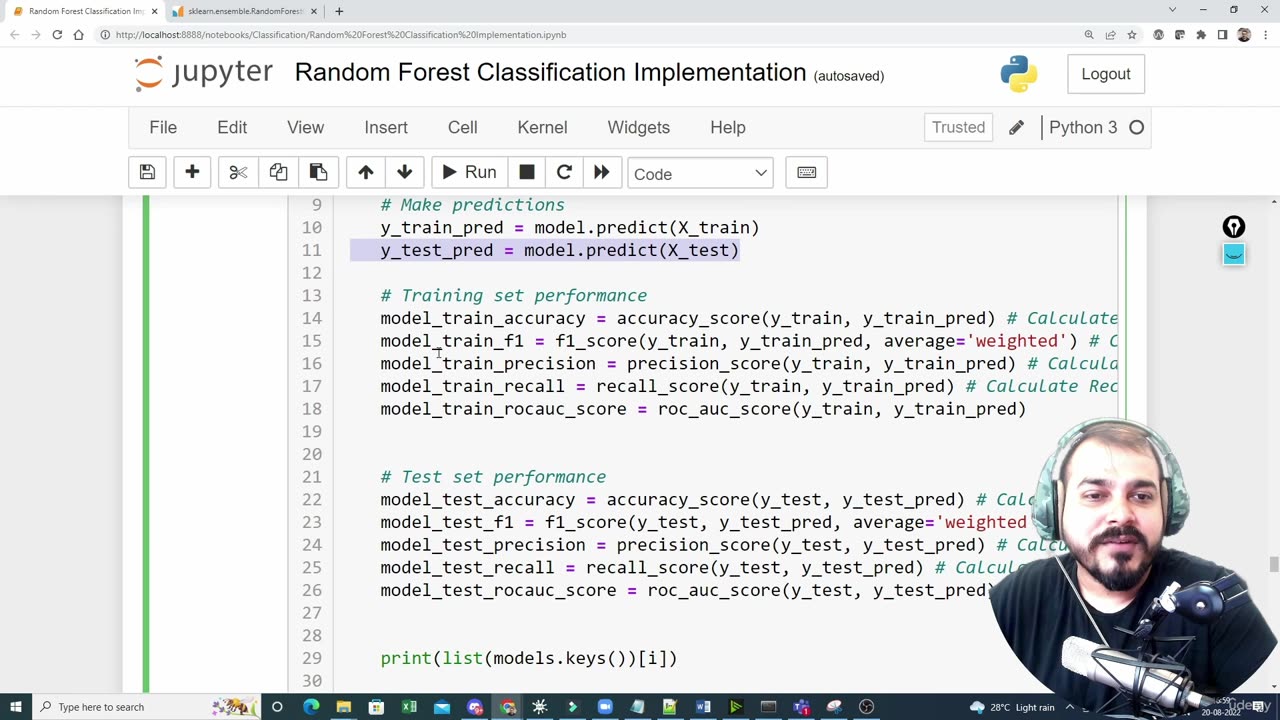
Task: Click the Windows Start button
Action: (15, 707)
